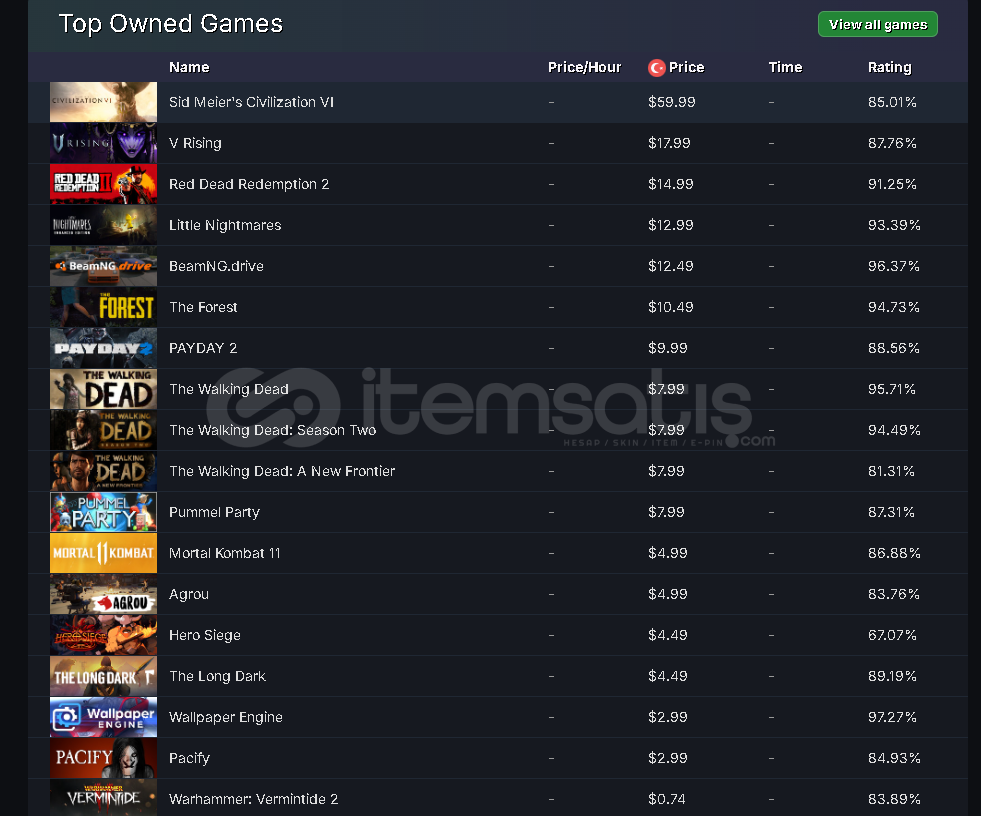Click the 91.25% rating value
Image resolution: width=981 pixels, height=816 pixels.
click(892, 184)
